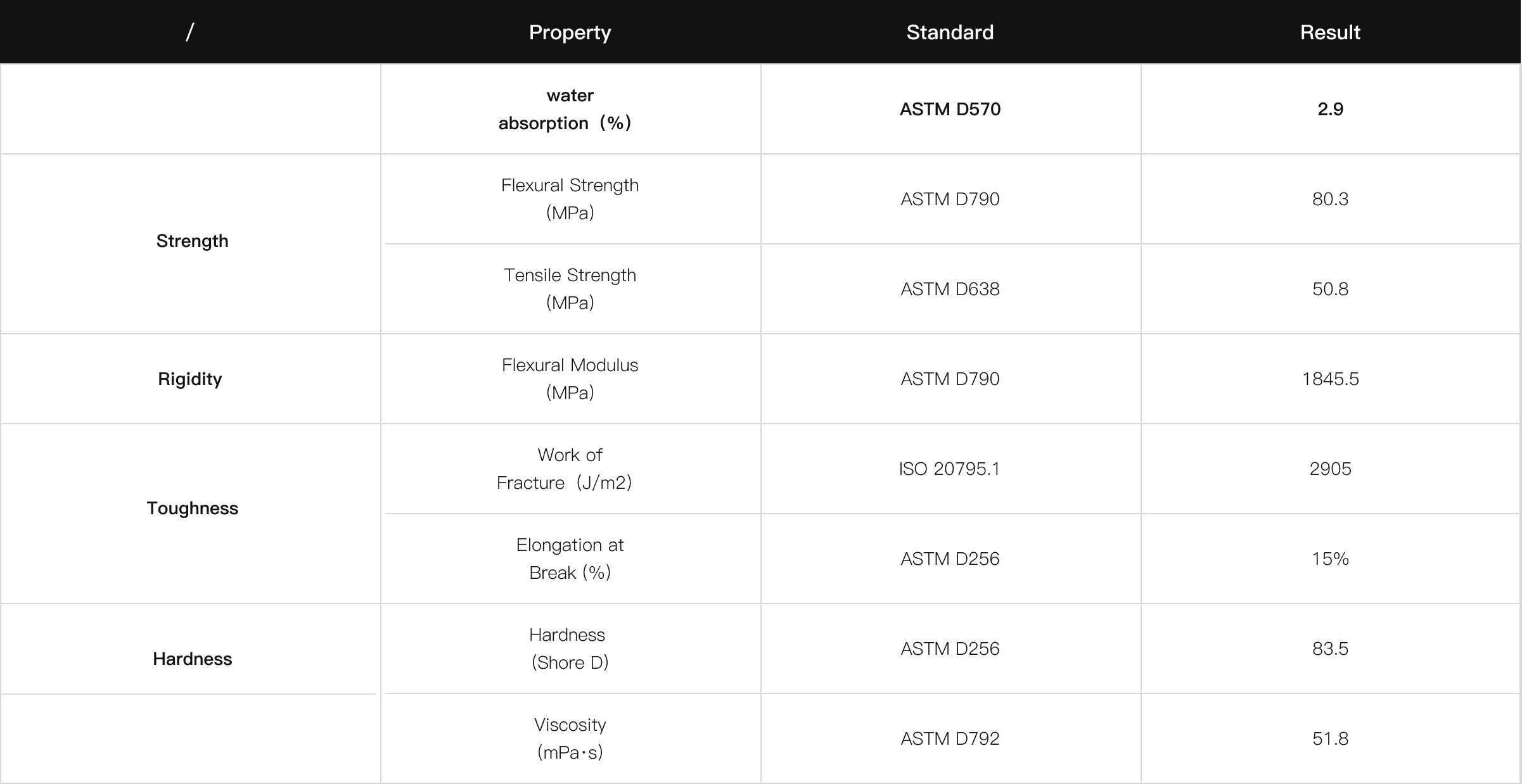Click the Elongation at Break (%) cell
This screenshot has width=1522, height=784.
coord(570,559)
